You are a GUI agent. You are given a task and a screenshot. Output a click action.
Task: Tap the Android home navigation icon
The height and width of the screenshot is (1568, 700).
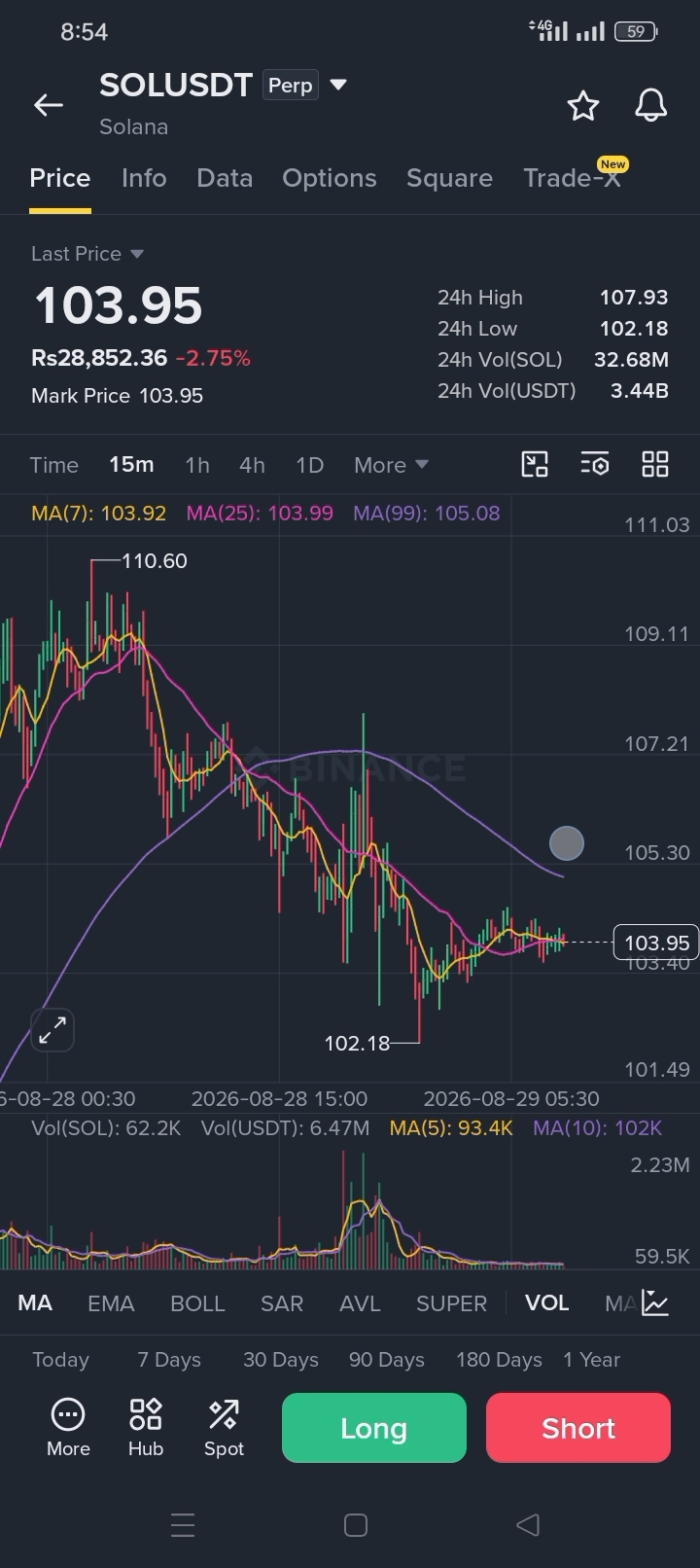(x=356, y=1525)
